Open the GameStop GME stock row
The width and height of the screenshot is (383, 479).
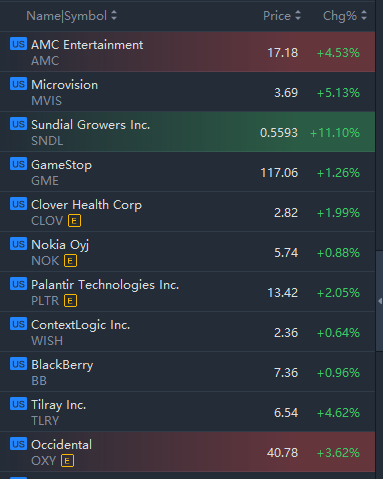pyautogui.click(x=187, y=172)
